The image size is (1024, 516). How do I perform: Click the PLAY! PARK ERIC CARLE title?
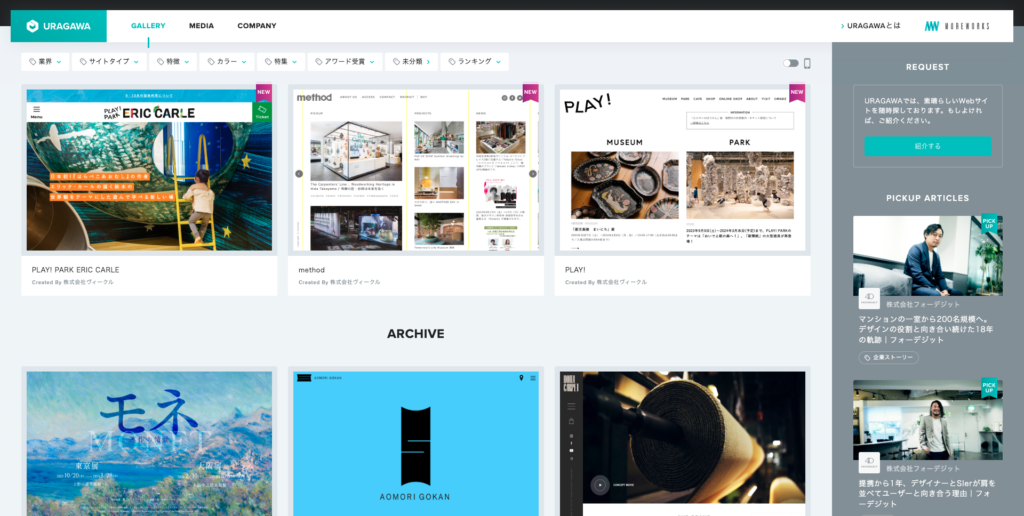click(76, 270)
